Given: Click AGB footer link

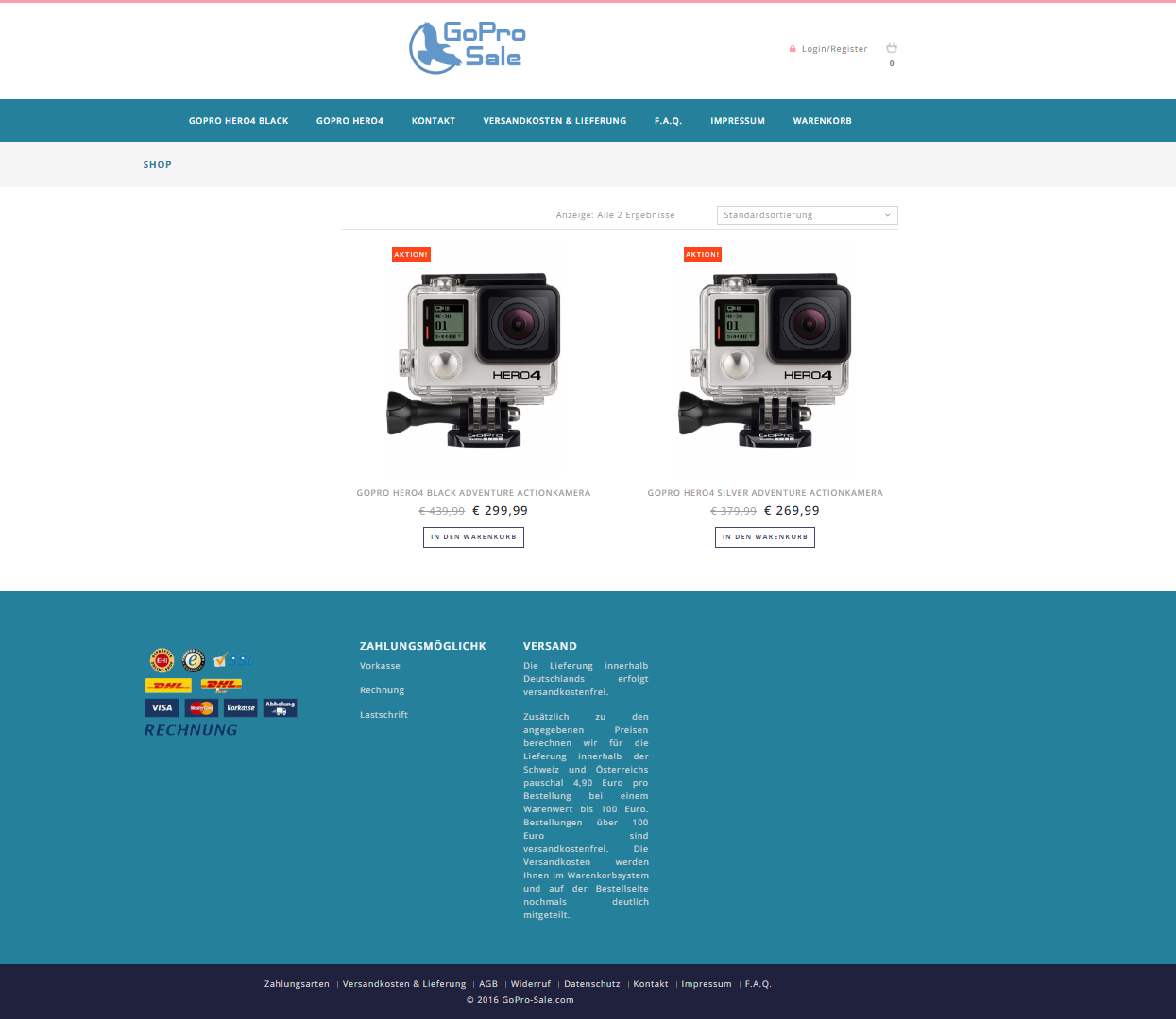Looking at the screenshot, I should [x=488, y=984].
